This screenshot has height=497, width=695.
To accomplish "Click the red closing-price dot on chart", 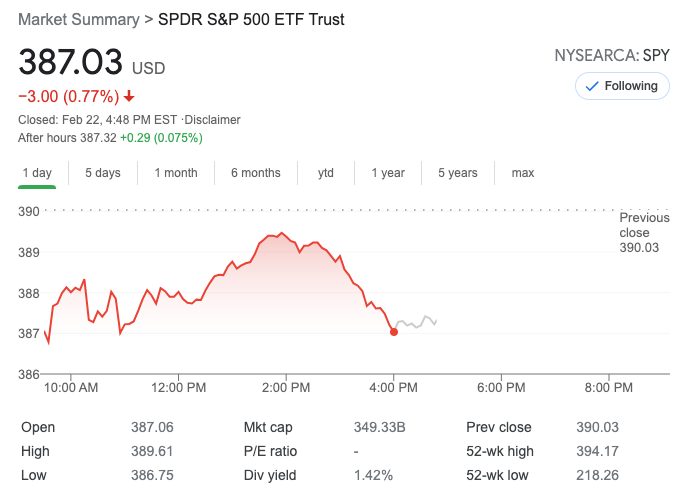I will click(x=394, y=332).
